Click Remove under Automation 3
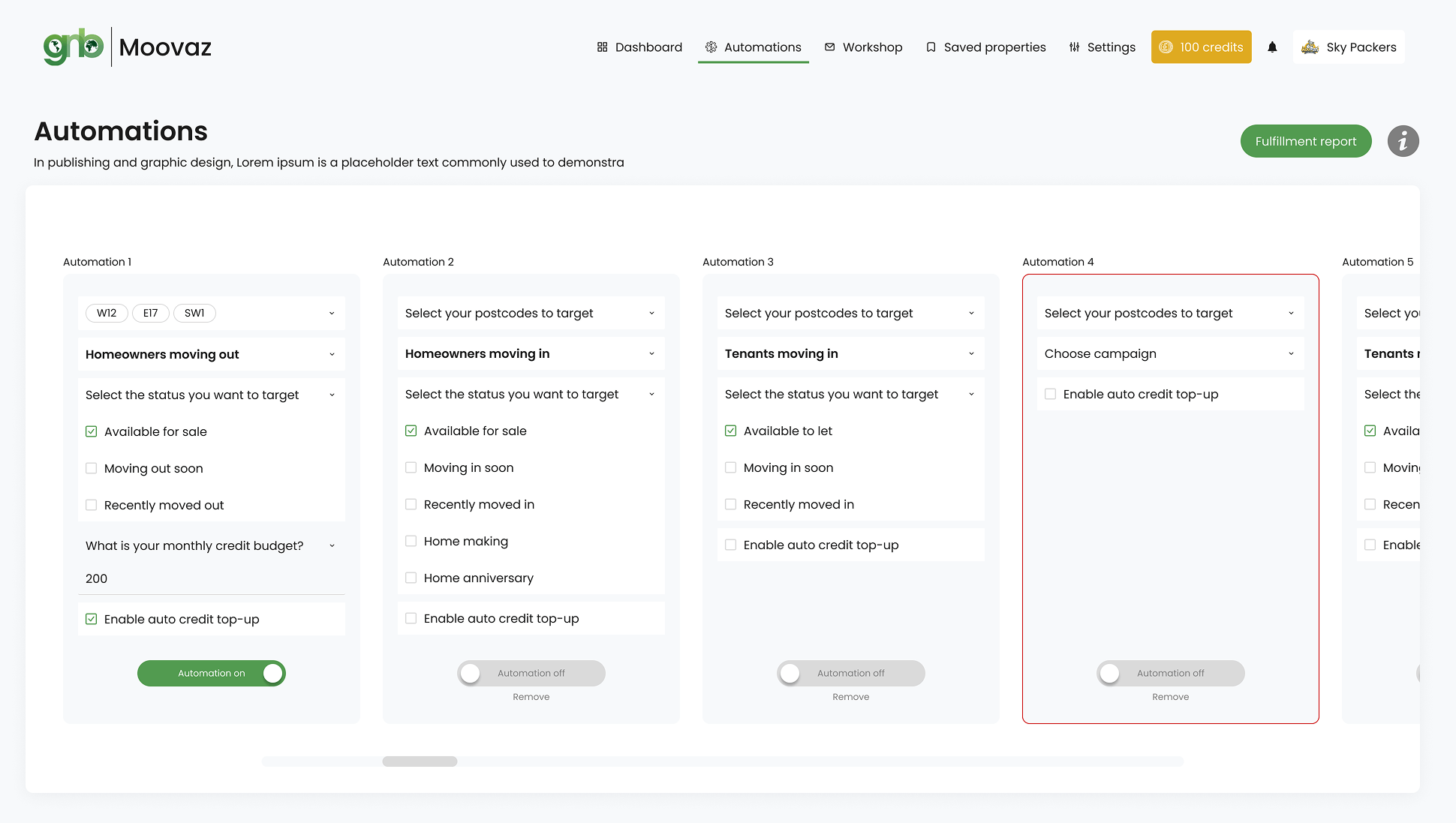 tap(850, 697)
